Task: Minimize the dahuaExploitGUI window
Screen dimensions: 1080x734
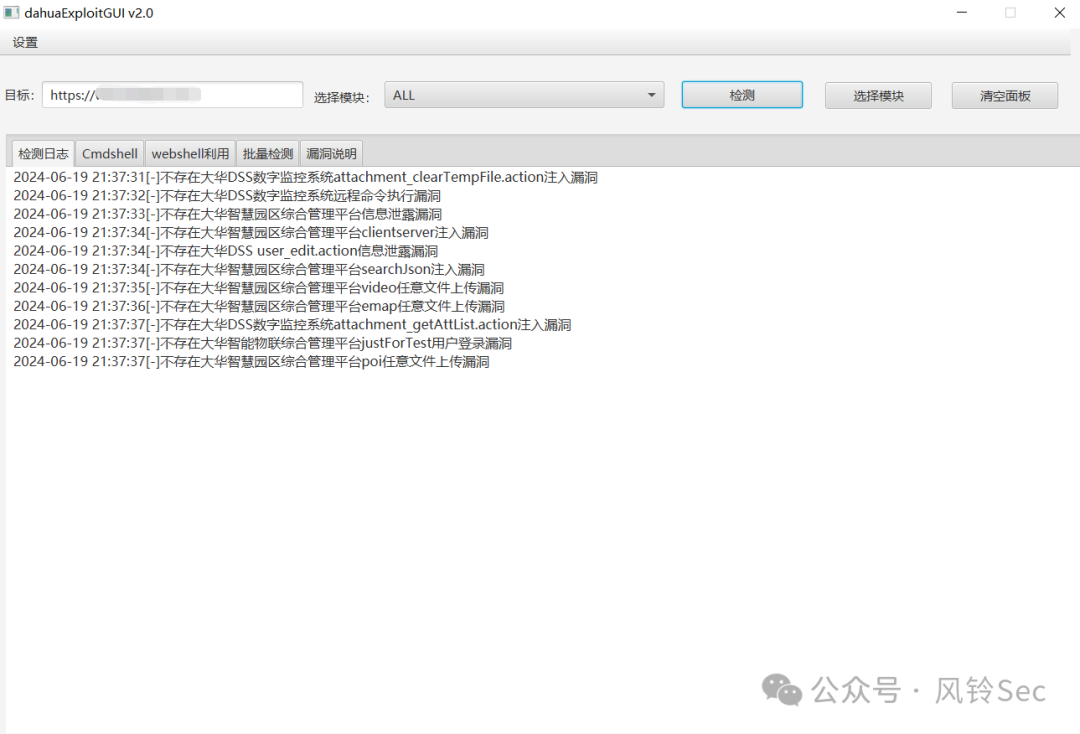Action: point(962,12)
